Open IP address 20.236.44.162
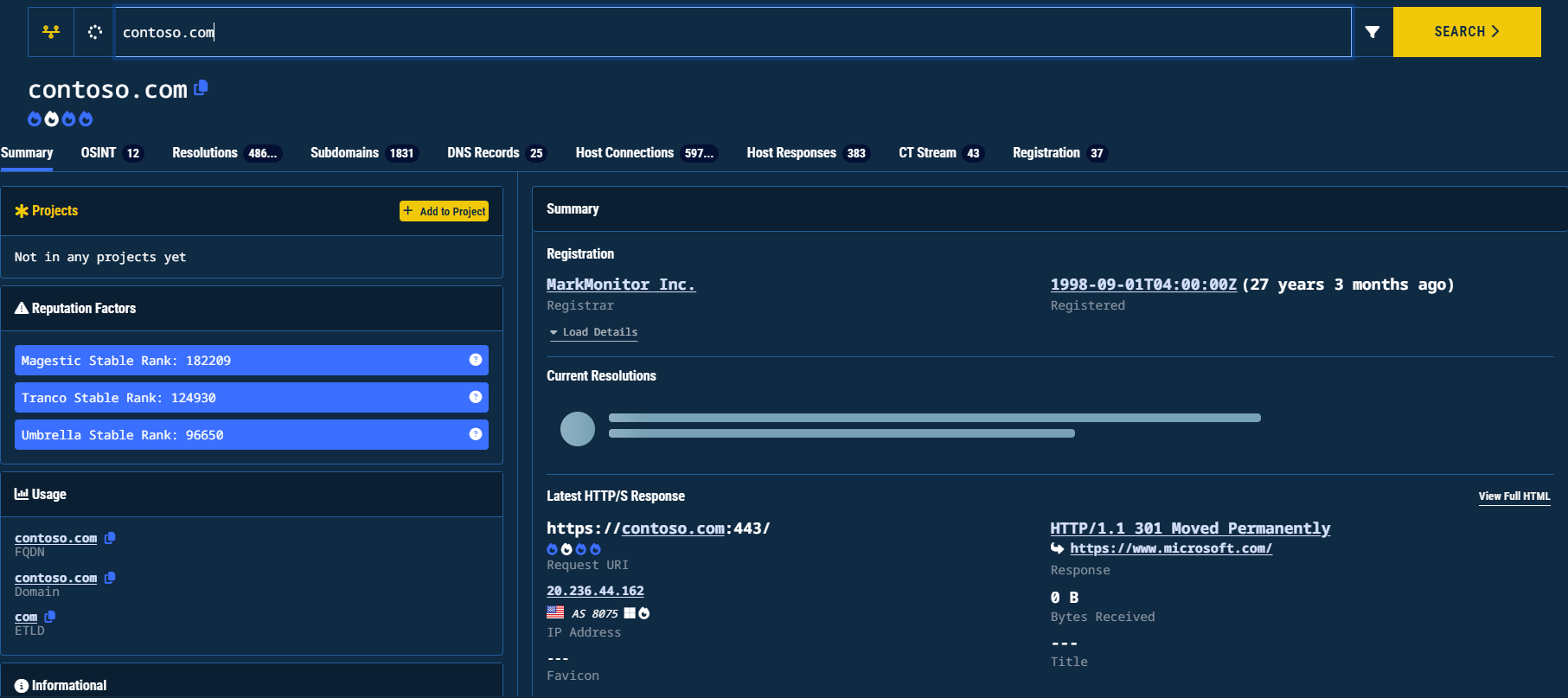This screenshot has height=698, width=1568. pyautogui.click(x=595, y=591)
